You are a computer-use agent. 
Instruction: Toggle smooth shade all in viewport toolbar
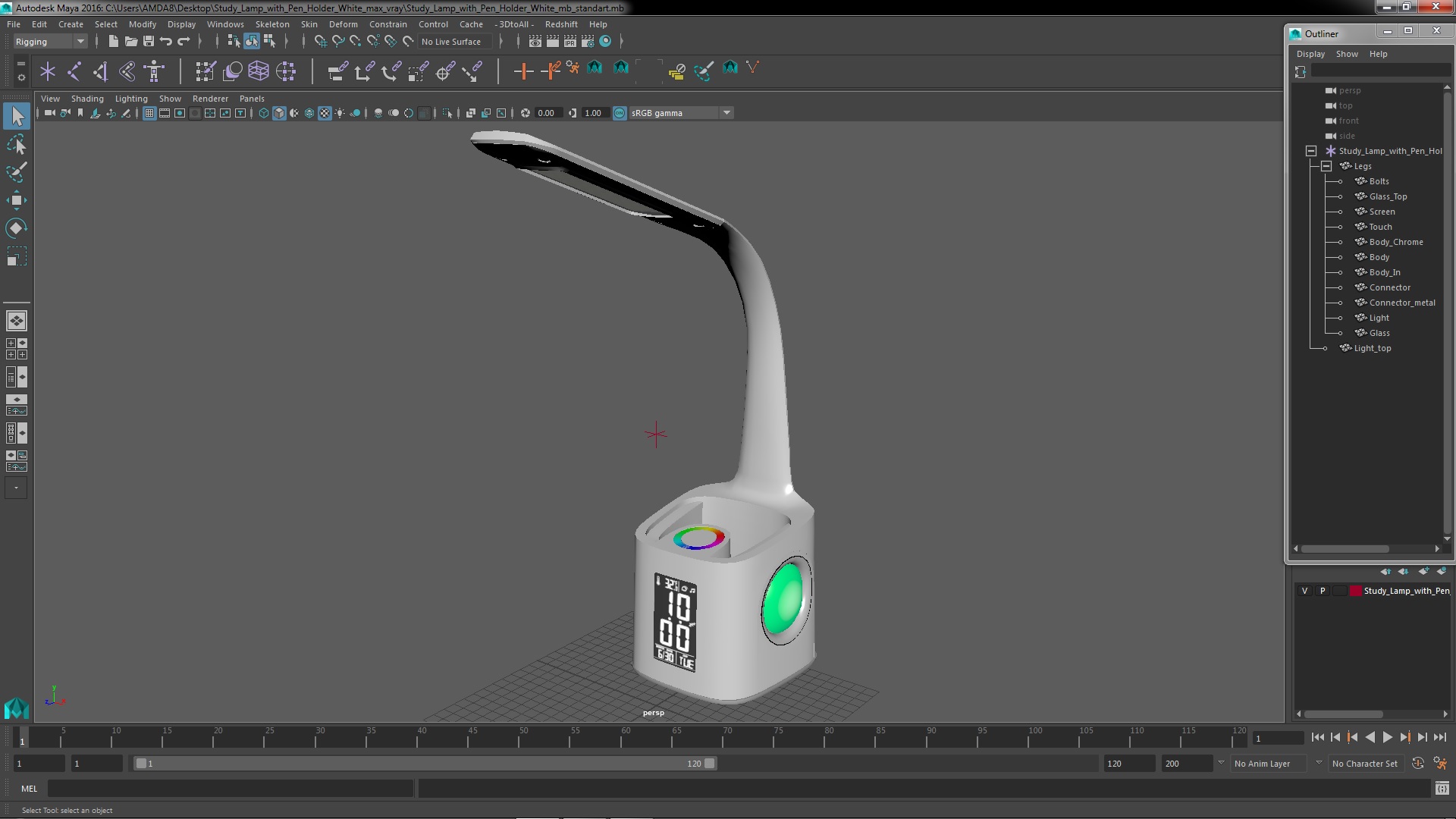[x=279, y=113]
